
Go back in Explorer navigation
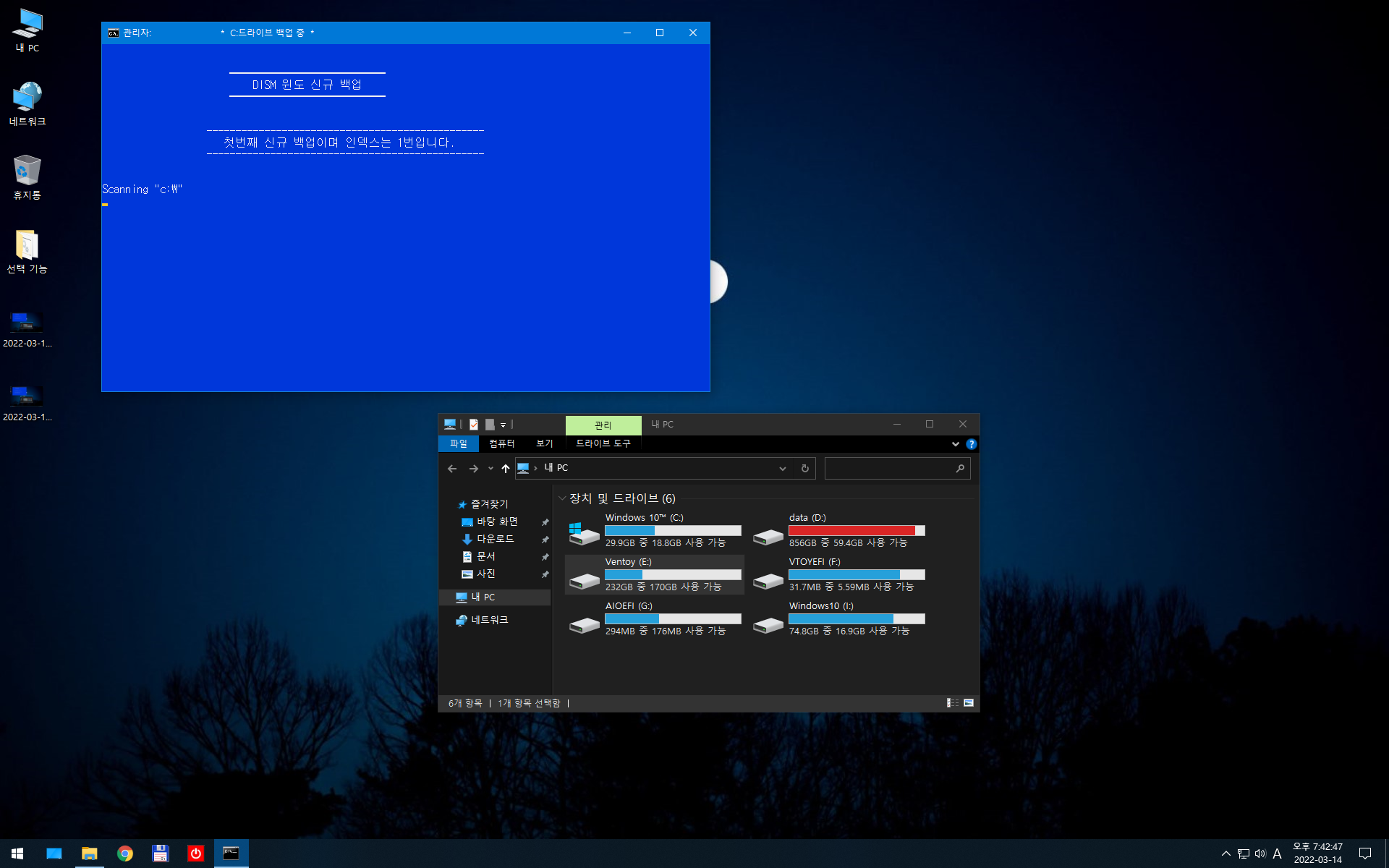click(452, 469)
